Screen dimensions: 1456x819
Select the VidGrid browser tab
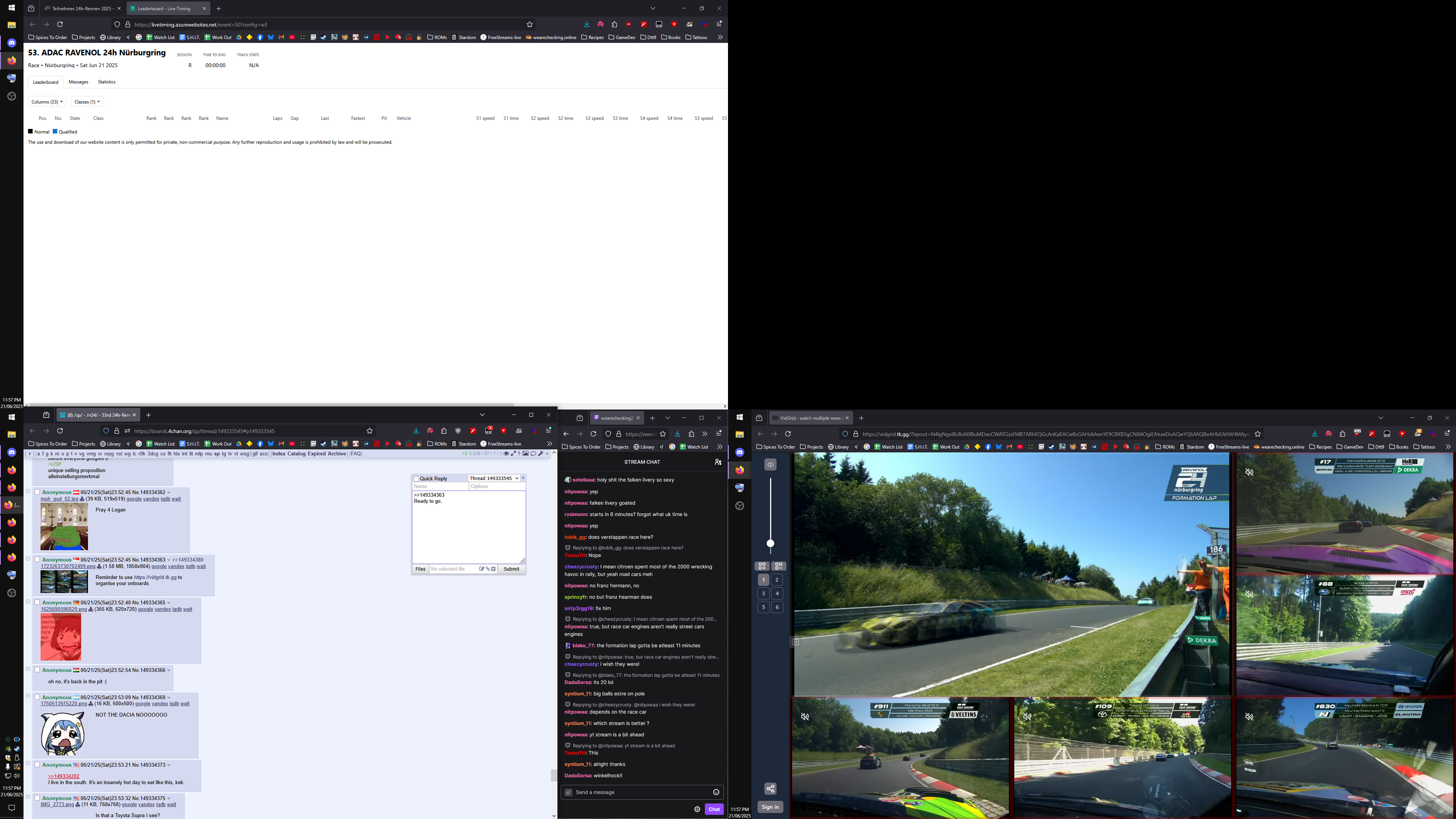(x=811, y=418)
